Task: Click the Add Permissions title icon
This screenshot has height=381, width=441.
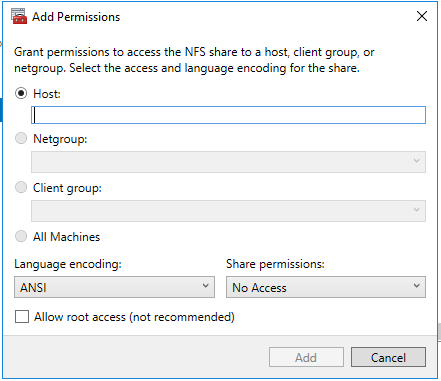Action: [x=19, y=16]
